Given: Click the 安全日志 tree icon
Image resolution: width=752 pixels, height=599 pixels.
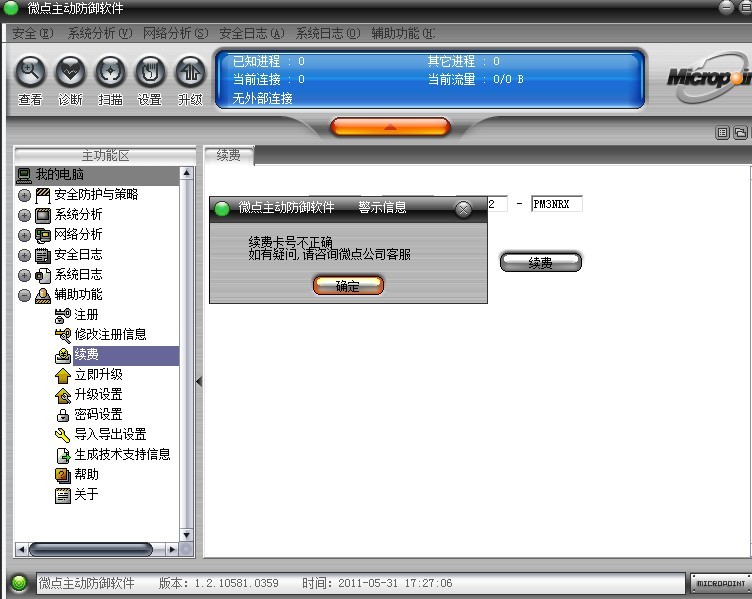Looking at the screenshot, I should point(43,255).
